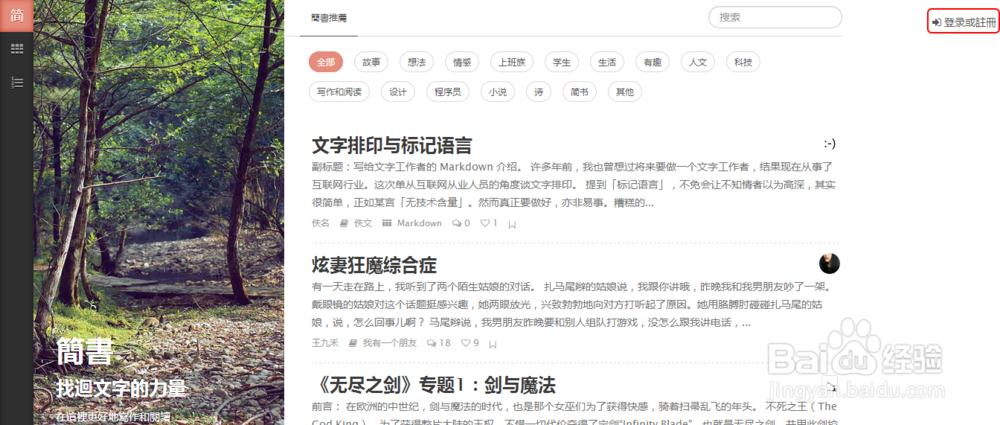This screenshot has width=1000, height=425.
Task: Open author avatar of 炫妻狂魔综合症
Action: (829, 263)
